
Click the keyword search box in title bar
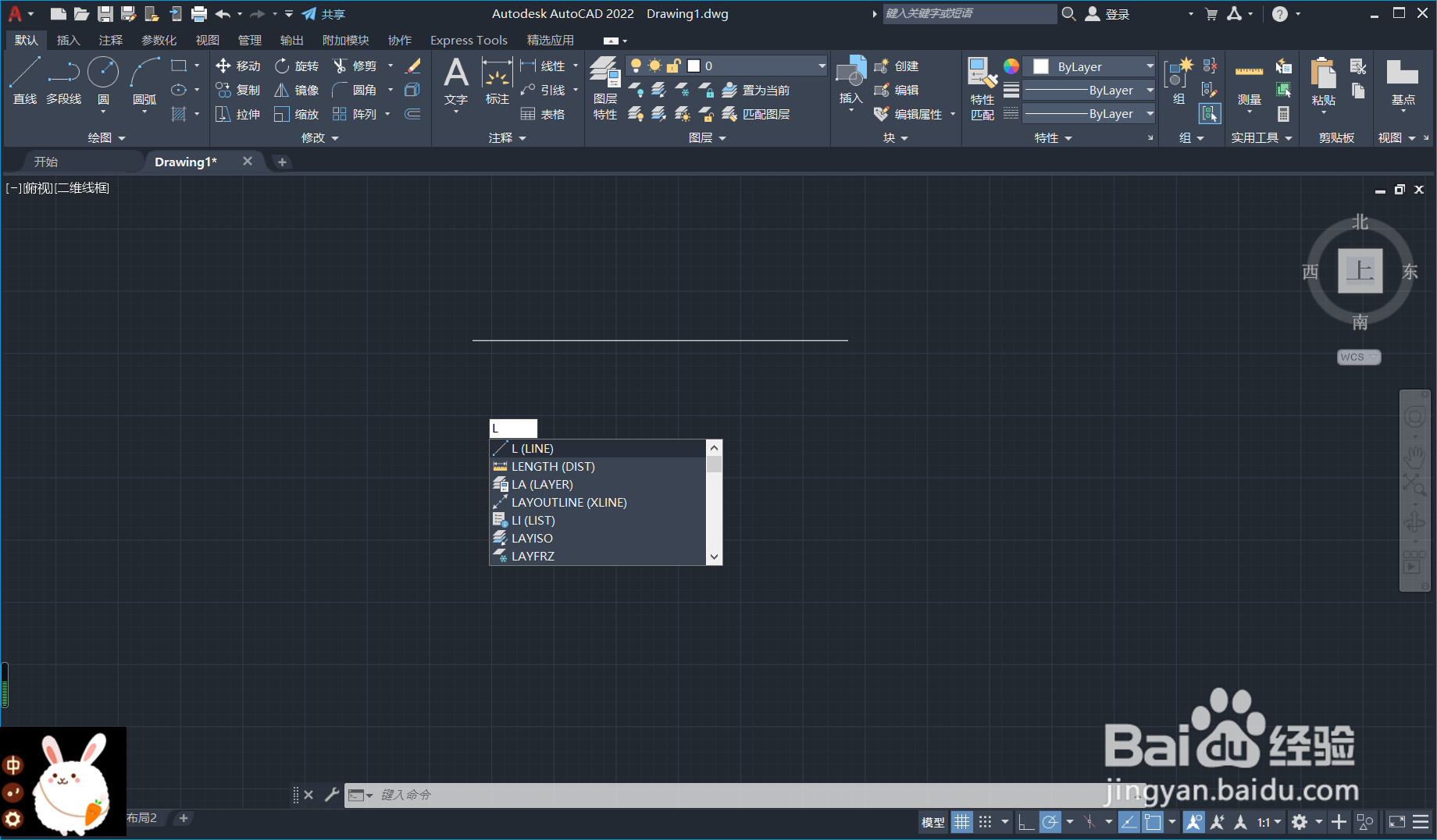[968, 13]
